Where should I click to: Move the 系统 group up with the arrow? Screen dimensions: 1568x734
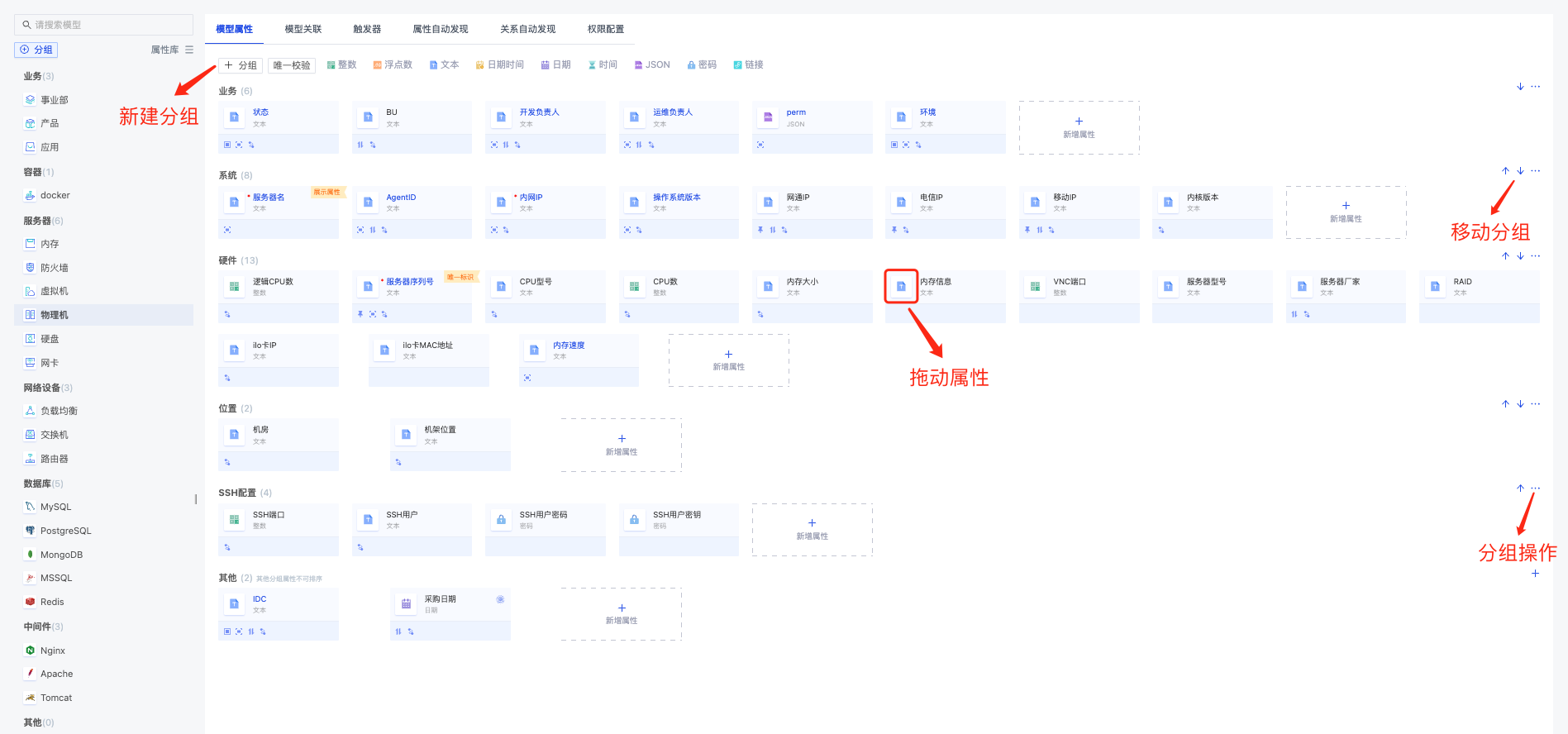pyautogui.click(x=1505, y=171)
